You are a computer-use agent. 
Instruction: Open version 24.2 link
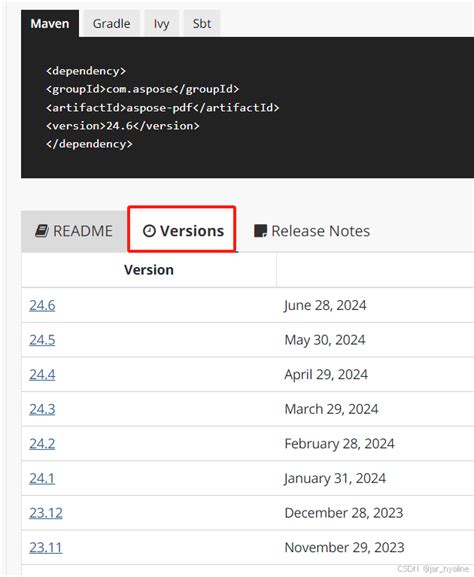pyautogui.click(x=42, y=443)
